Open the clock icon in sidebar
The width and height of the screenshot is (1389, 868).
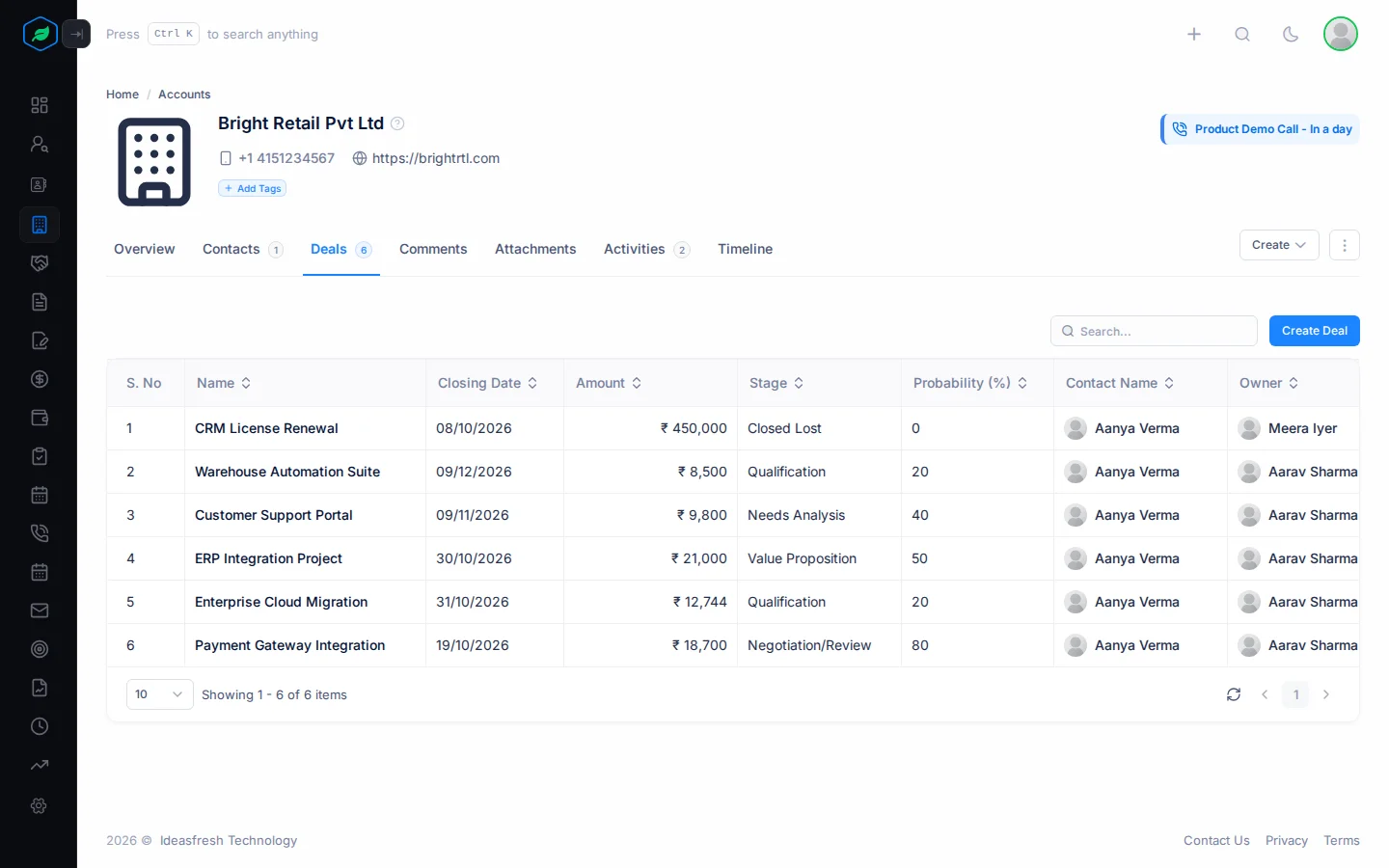pyautogui.click(x=40, y=726)
